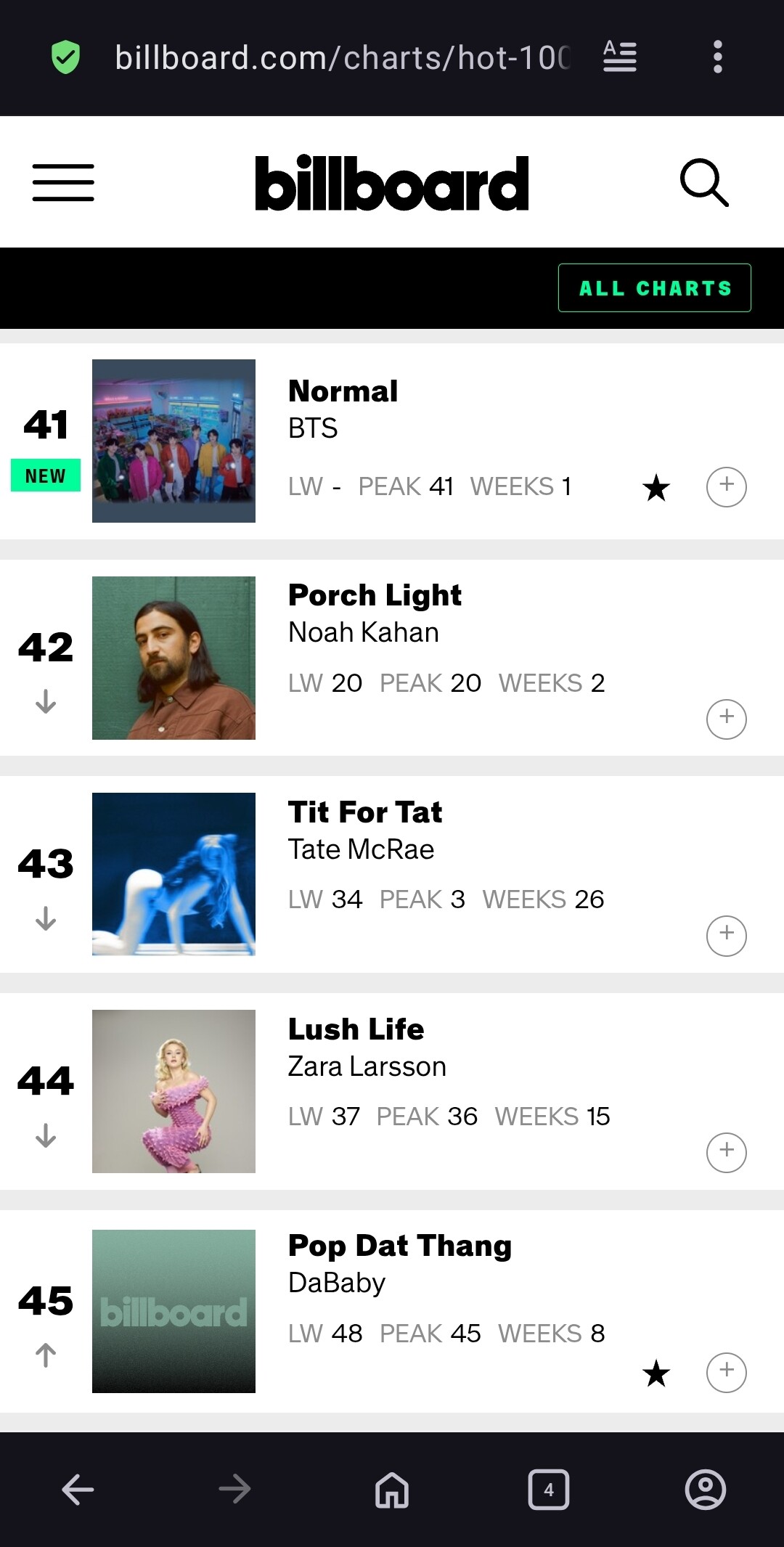This screenshot has height=1547, width=784.
Task: Expand details for Porch Light entry
Action: click(727, 719)
